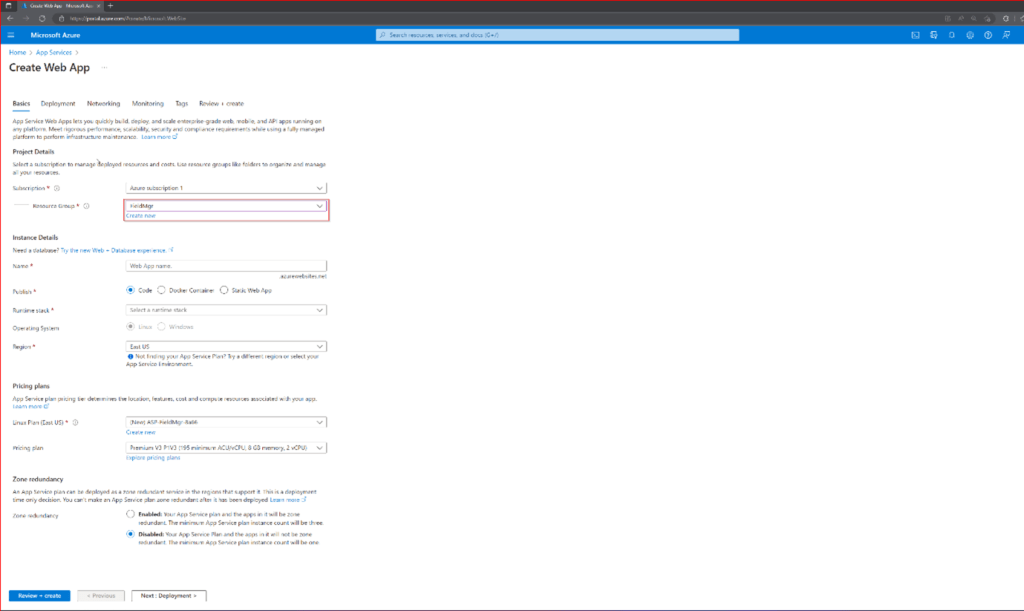Choose Linux as the operating system

click(131, 326)
